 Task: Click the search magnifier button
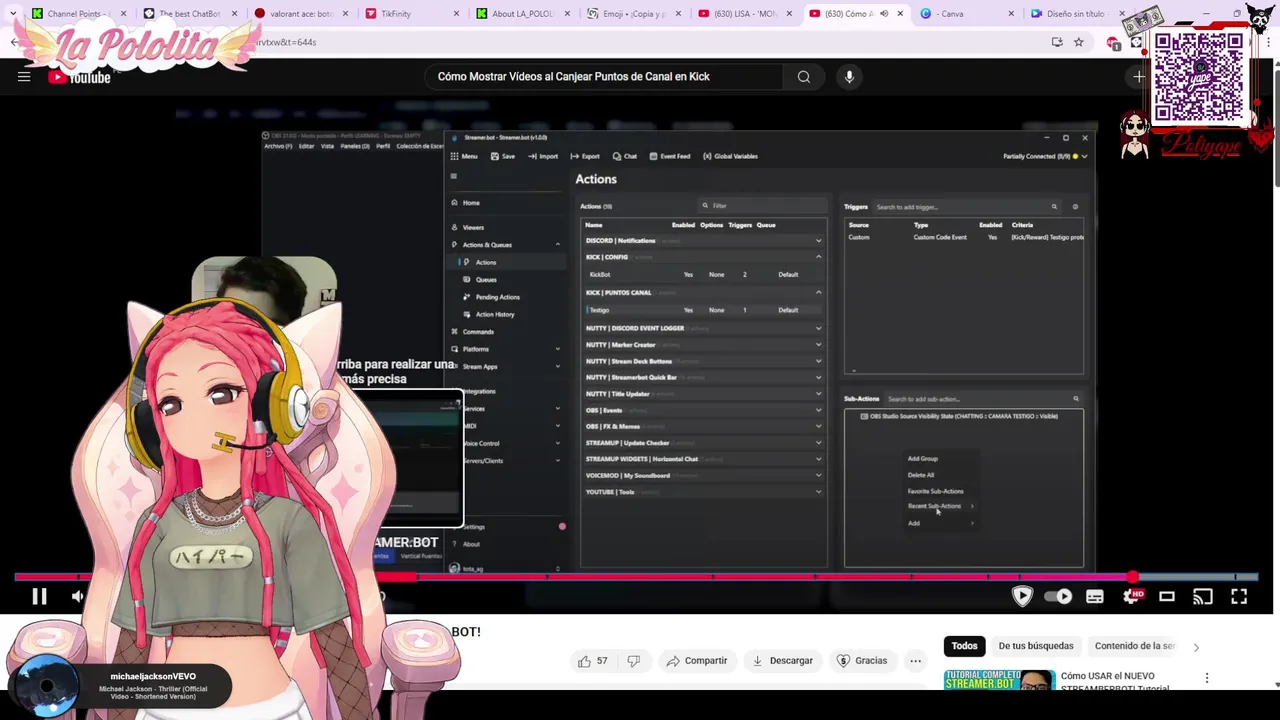804,77
